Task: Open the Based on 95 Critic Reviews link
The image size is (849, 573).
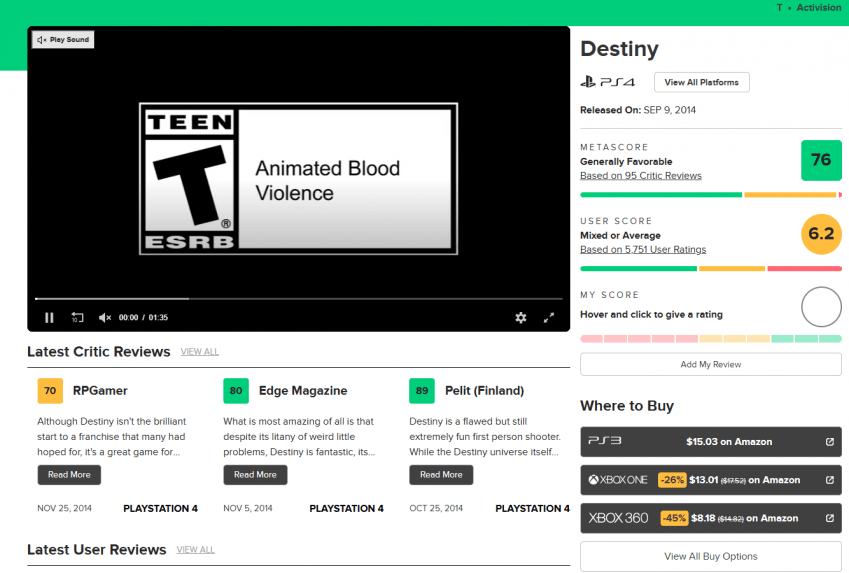Action: [x=641, y=175]
